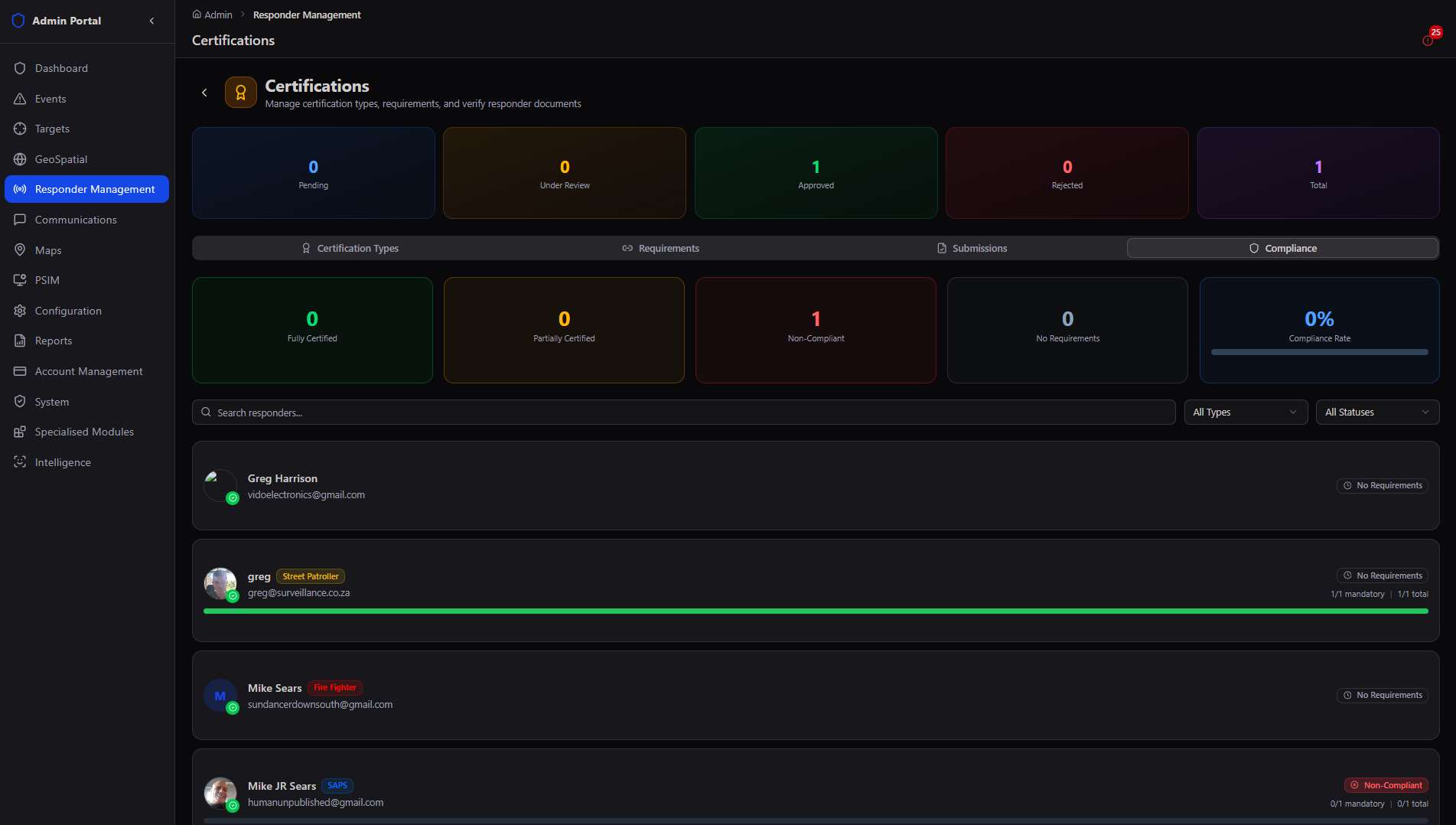
Task: Open Communications in the sidebar
Action: coord(86,220)
